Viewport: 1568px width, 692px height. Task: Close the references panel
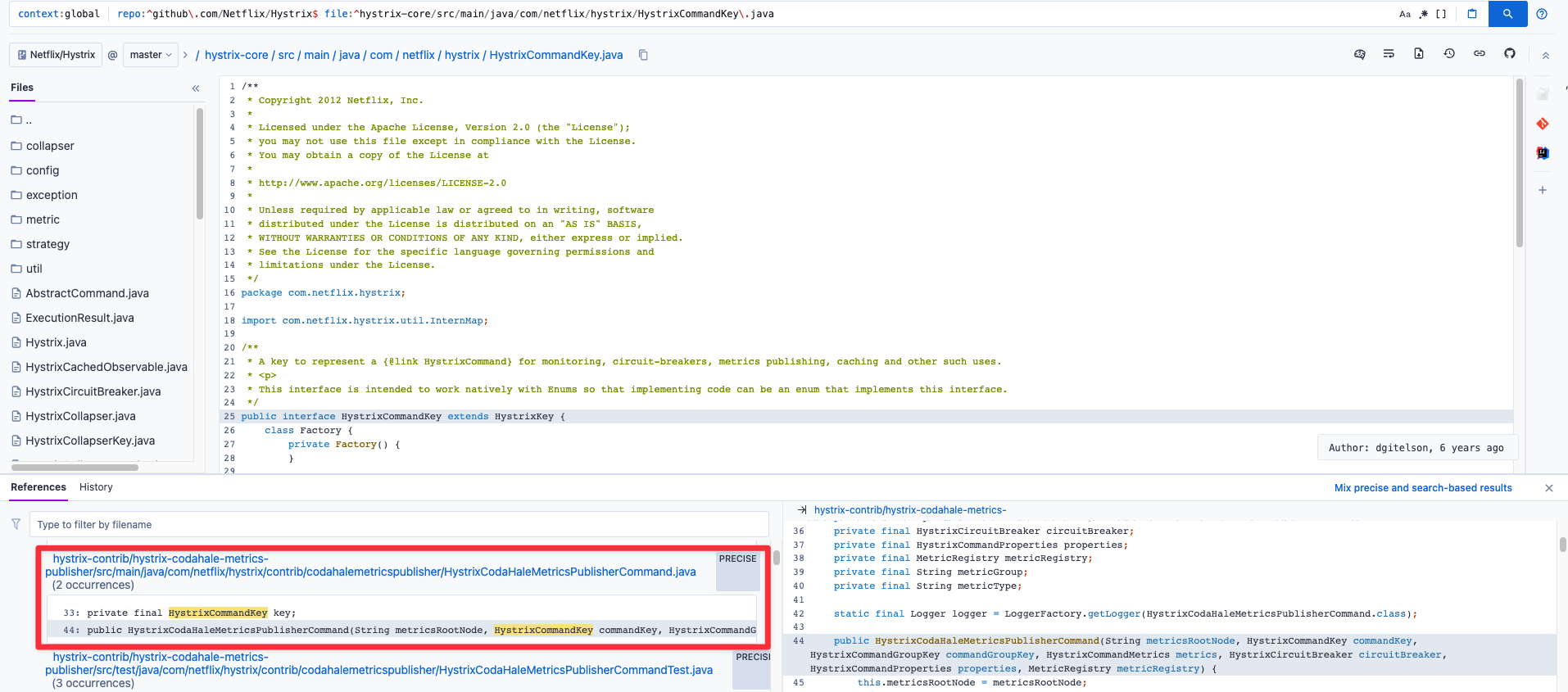[1549, 488]
